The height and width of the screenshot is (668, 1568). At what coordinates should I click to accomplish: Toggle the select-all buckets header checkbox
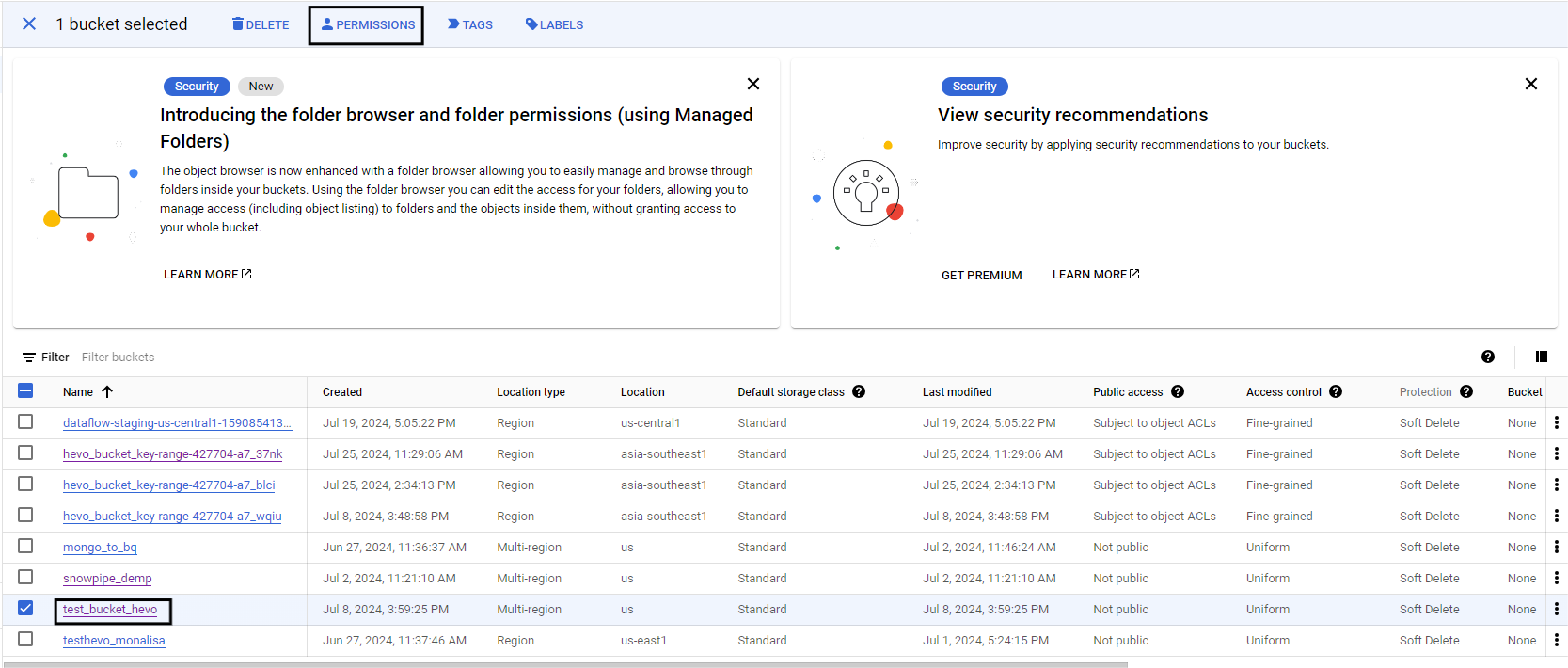[x=25, y=390]
